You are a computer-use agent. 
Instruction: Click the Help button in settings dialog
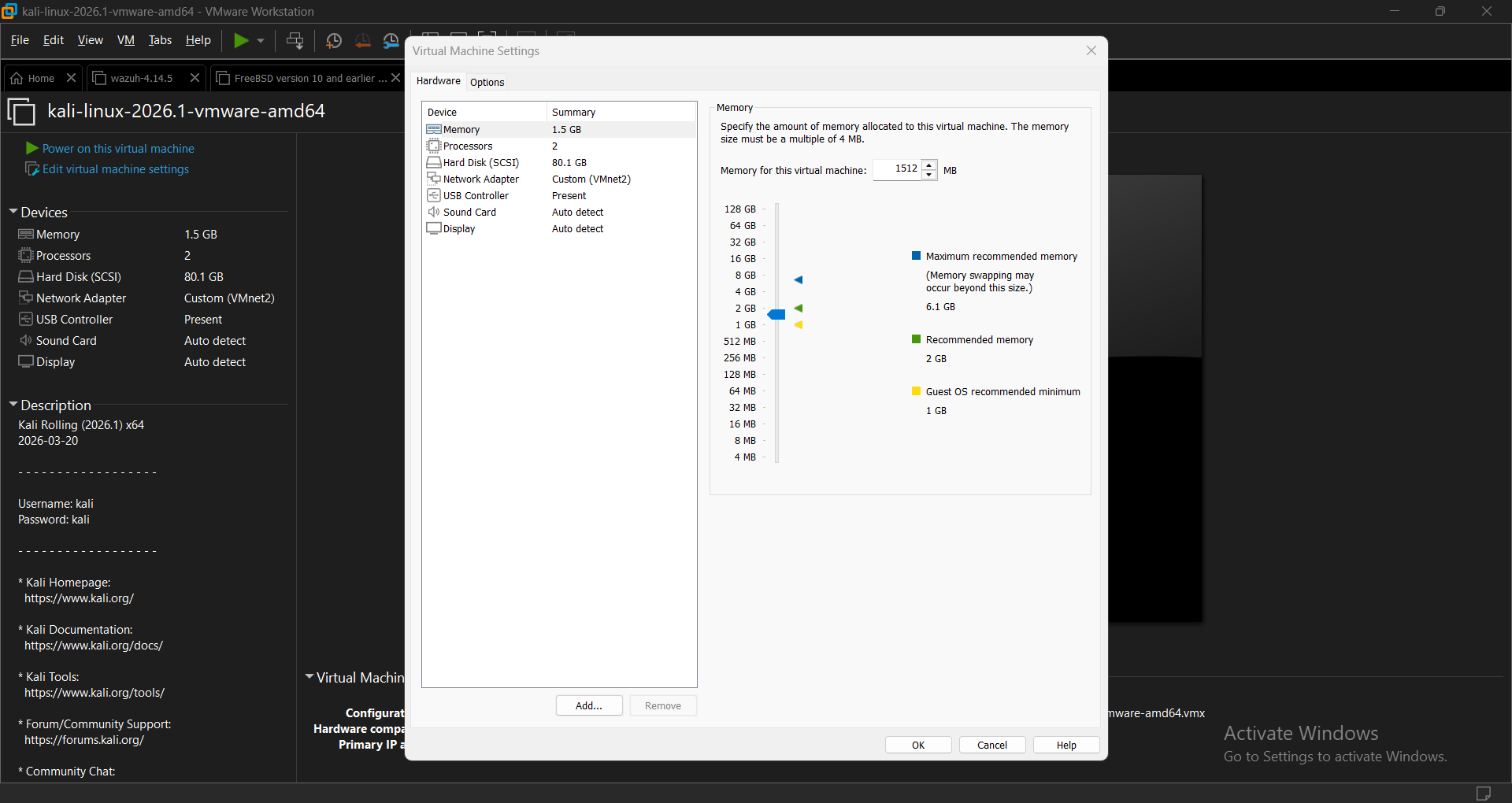click(1066, 745)
